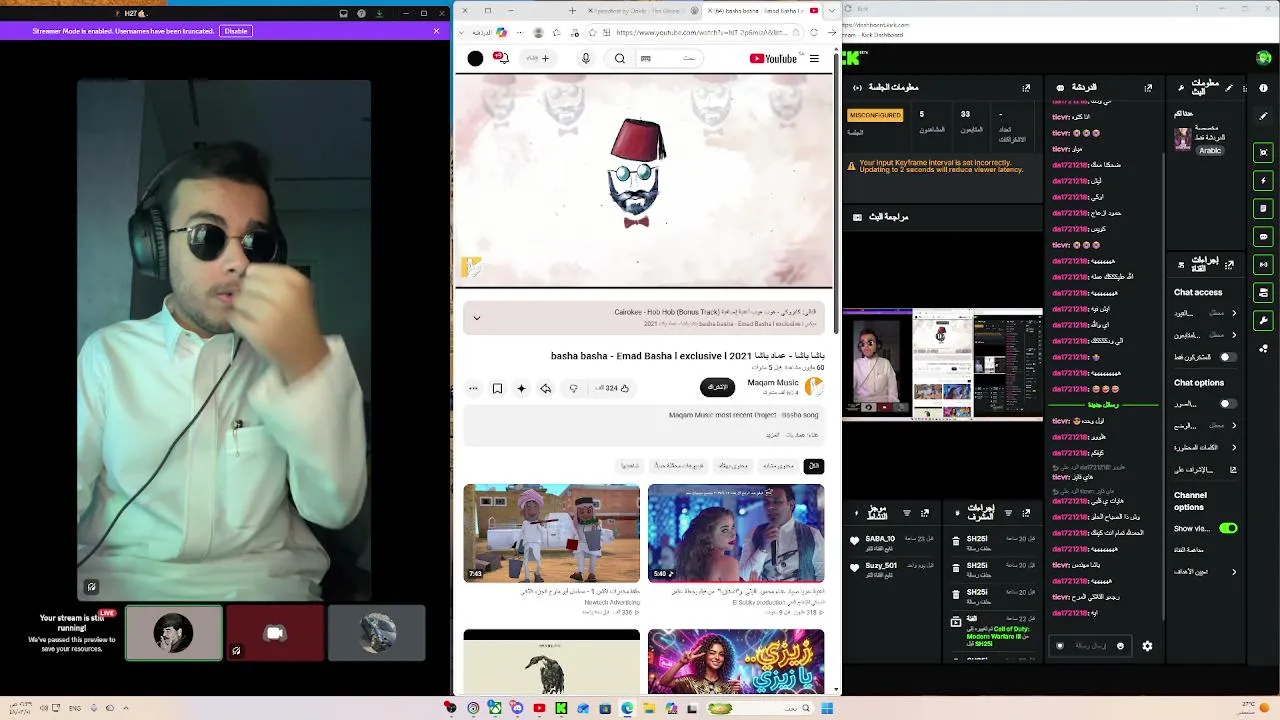1280x720 pixels.
Task: Open the browser tab list dropdown
Action: 831,11
